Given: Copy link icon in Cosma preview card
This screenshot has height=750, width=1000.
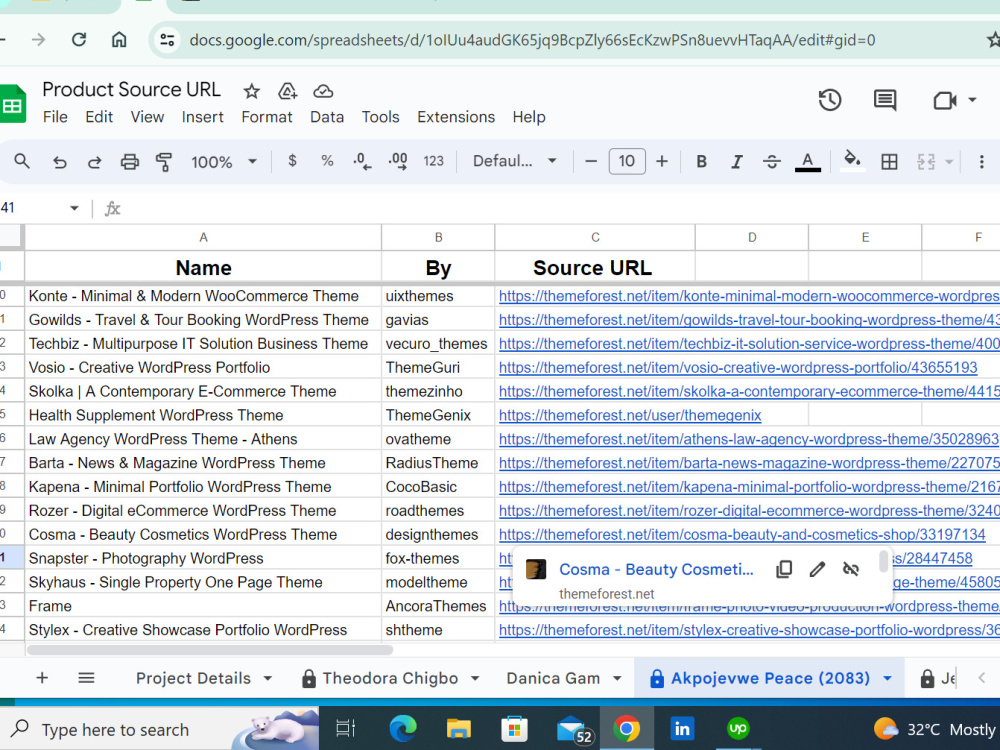Looking at the screenshot, I should 784,569.
